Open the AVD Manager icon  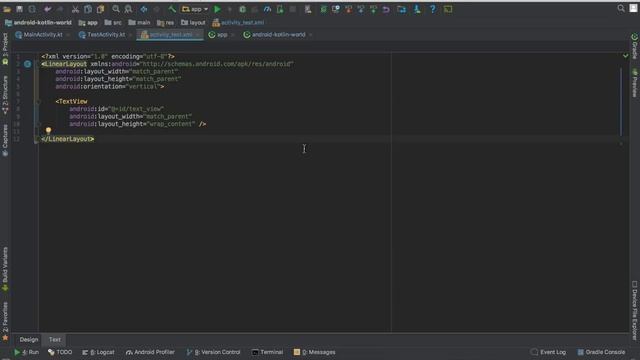(x=308, y=9)
